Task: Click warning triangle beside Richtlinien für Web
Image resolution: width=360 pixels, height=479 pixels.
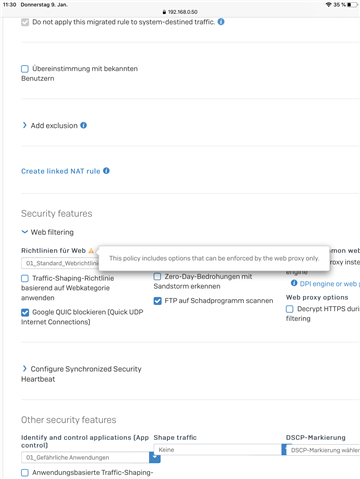Action: (91, 250)
